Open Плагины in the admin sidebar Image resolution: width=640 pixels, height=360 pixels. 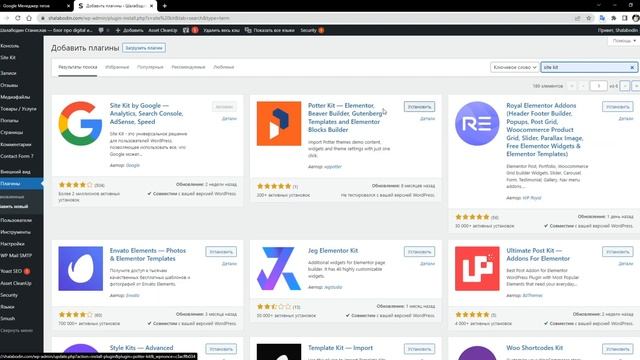click(x=21, y=184)
